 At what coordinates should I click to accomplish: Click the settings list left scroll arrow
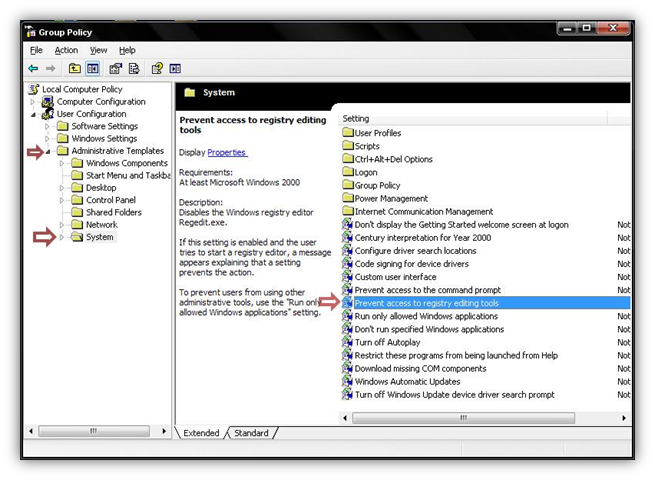point(345,418)
